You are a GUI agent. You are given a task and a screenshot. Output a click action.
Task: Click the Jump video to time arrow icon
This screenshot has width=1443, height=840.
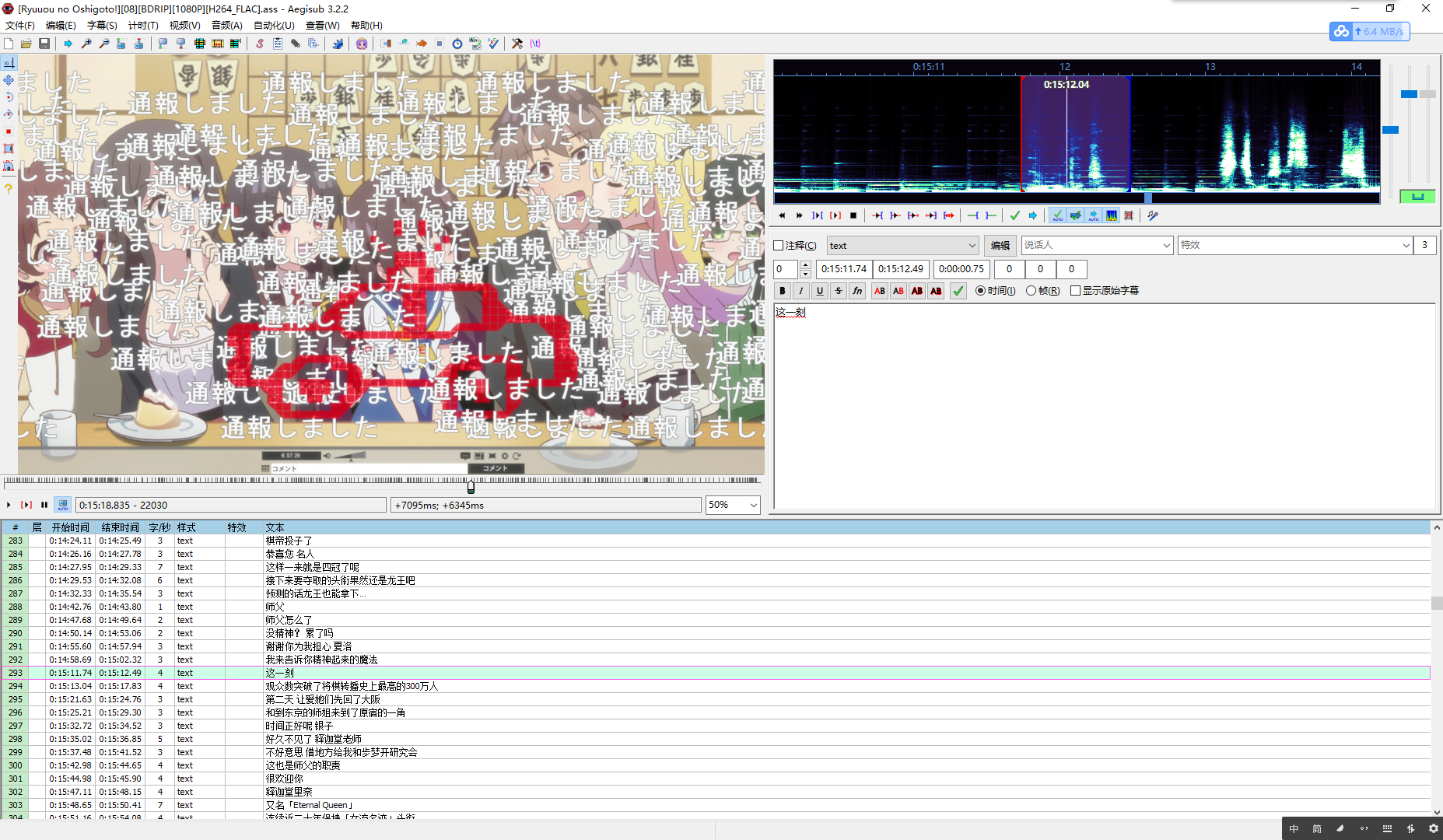coord(68,44)
